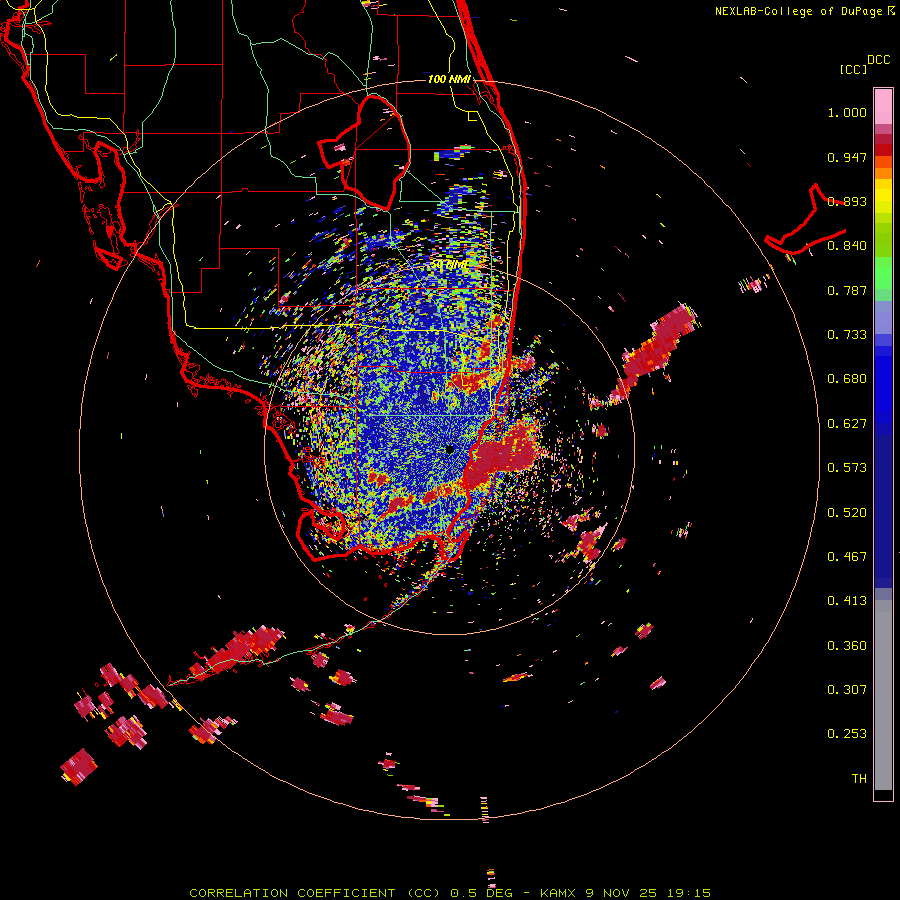Click the bright green segment of the color bar
Image resolution: width=900 pixels, height=900 pixels.
883,273
